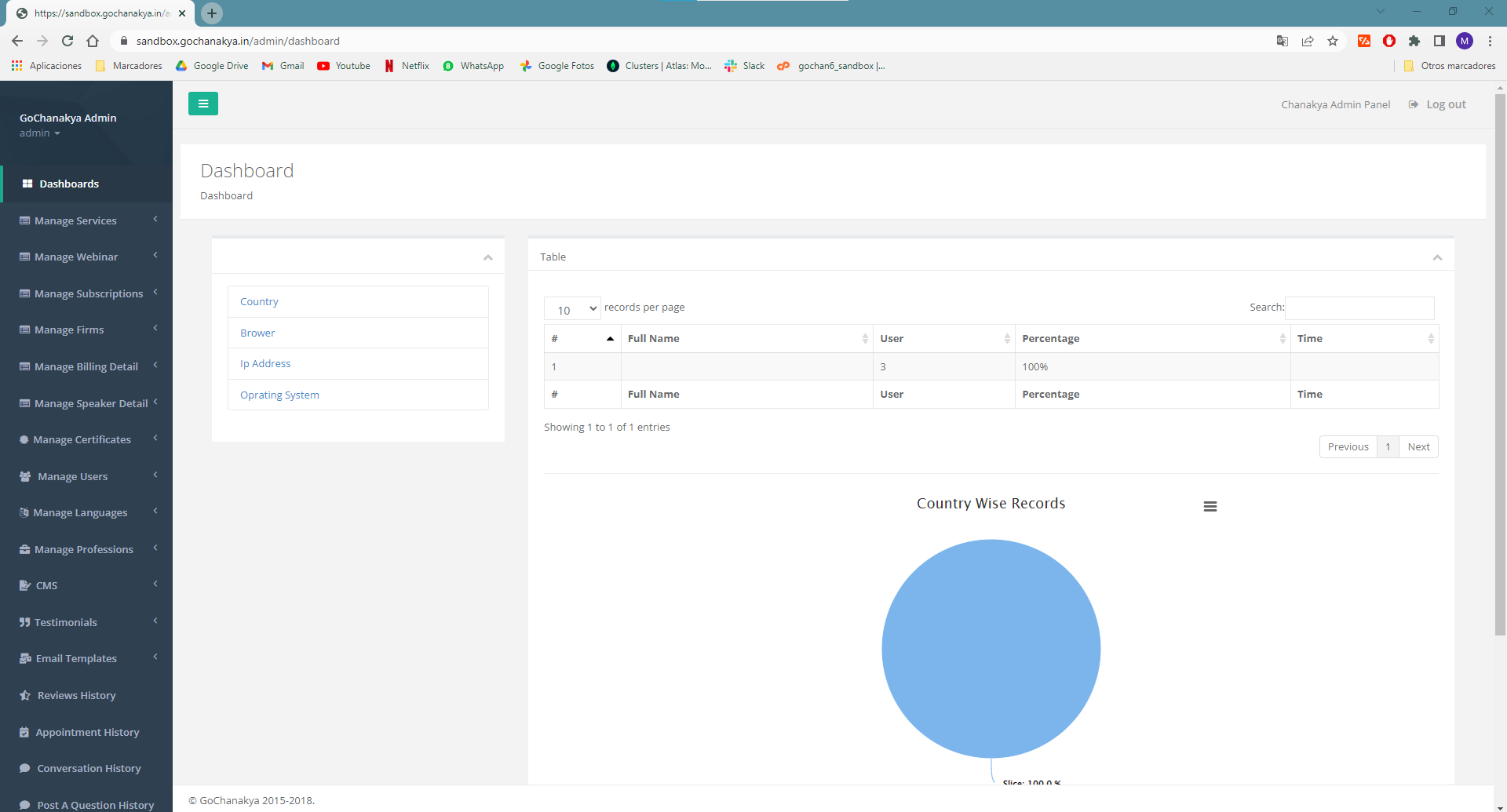Select the Ip Address filter link

pos(265,363)
